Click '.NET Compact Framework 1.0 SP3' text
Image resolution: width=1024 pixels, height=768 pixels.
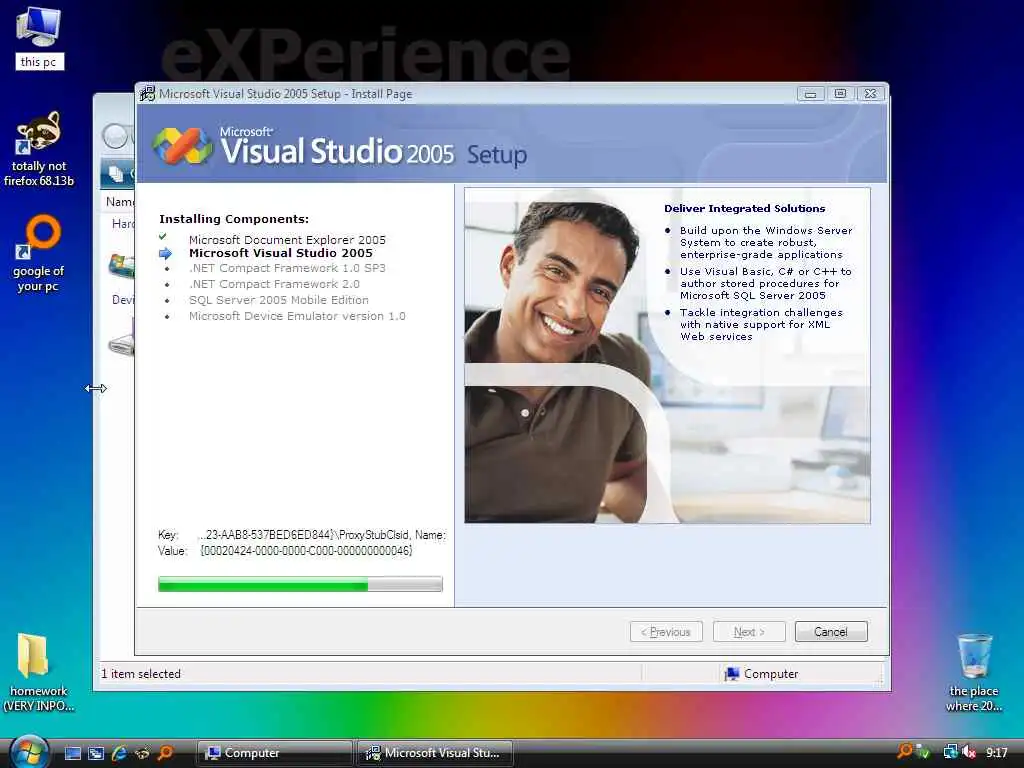coord(287,268)
